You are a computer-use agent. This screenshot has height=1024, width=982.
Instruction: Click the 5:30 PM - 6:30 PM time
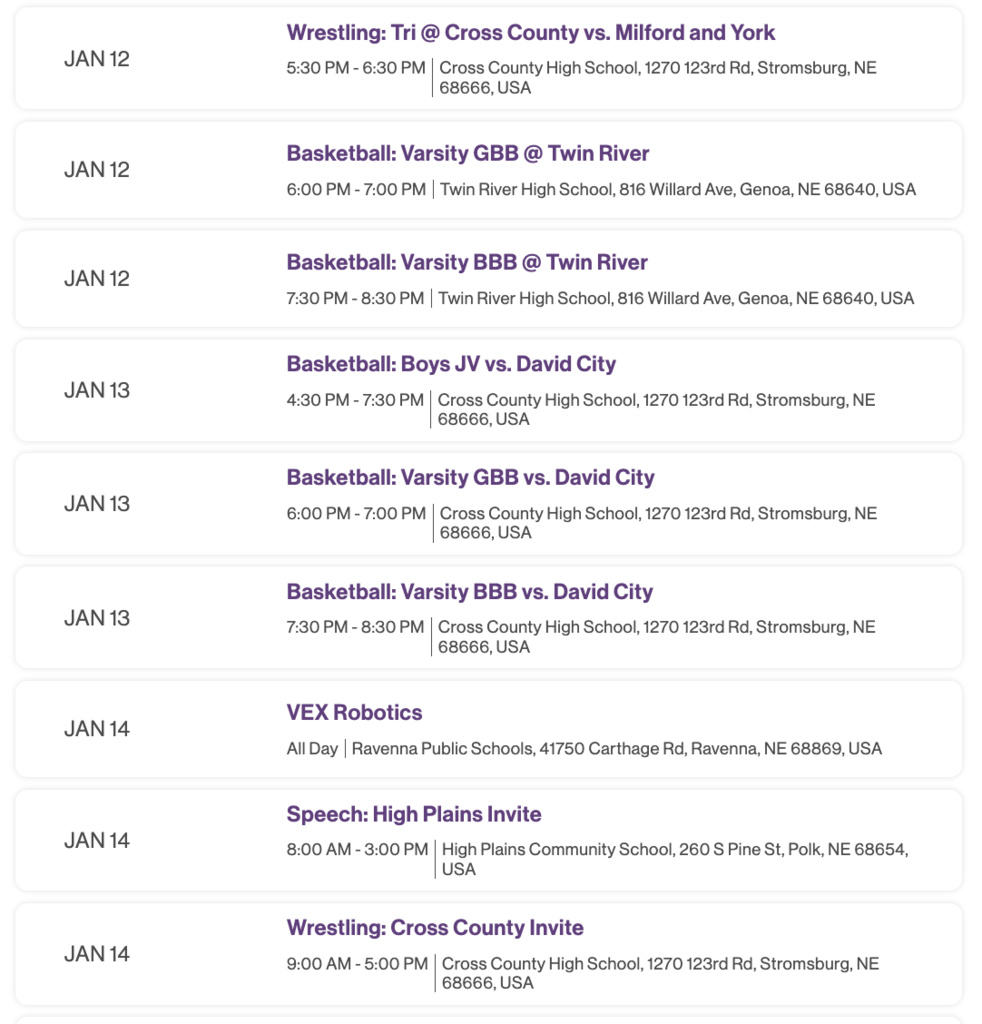356,68
